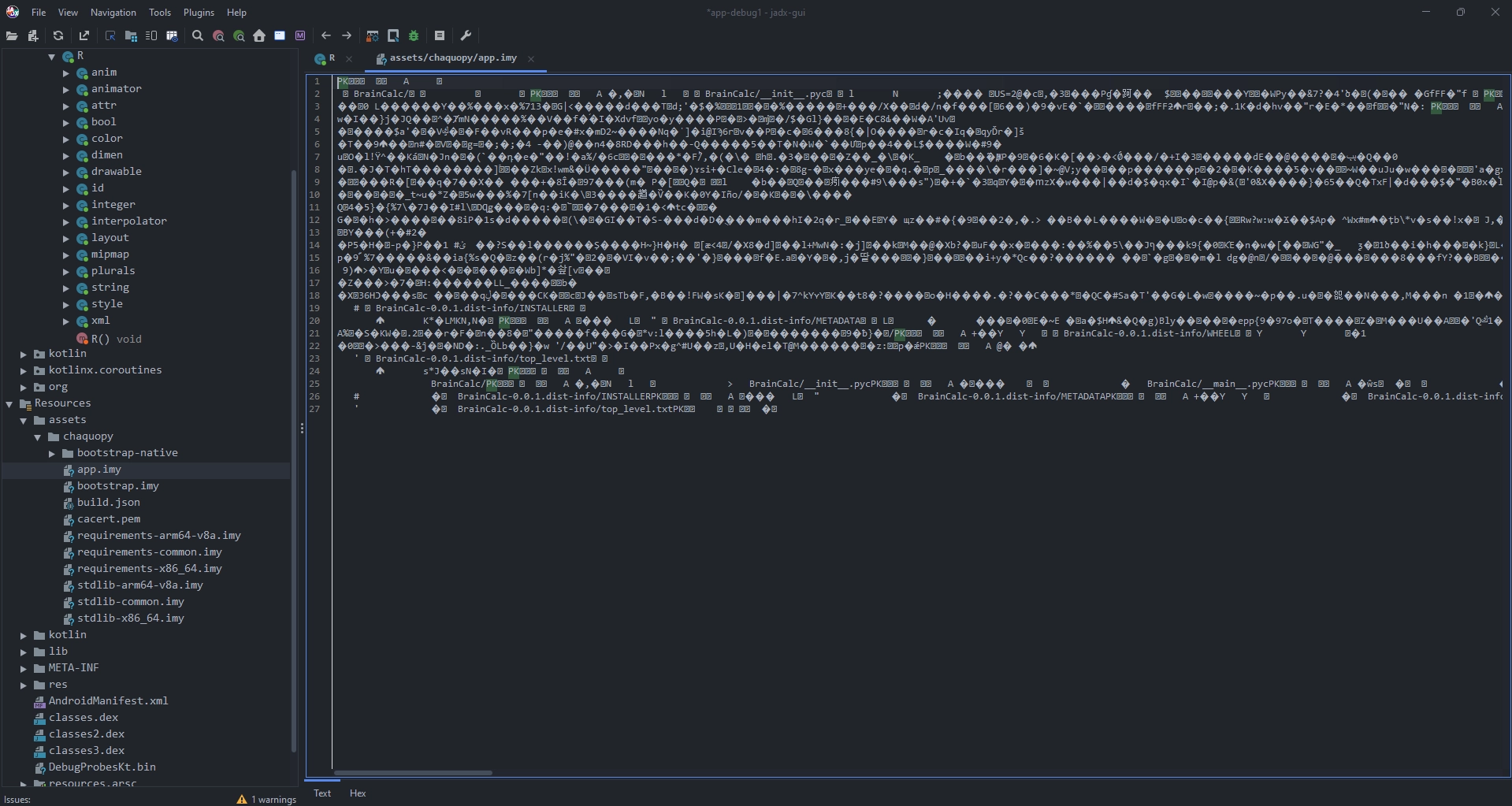Select the classes2.dex file
Viewport: 1512px width, 806px height.
coord(87,734)
